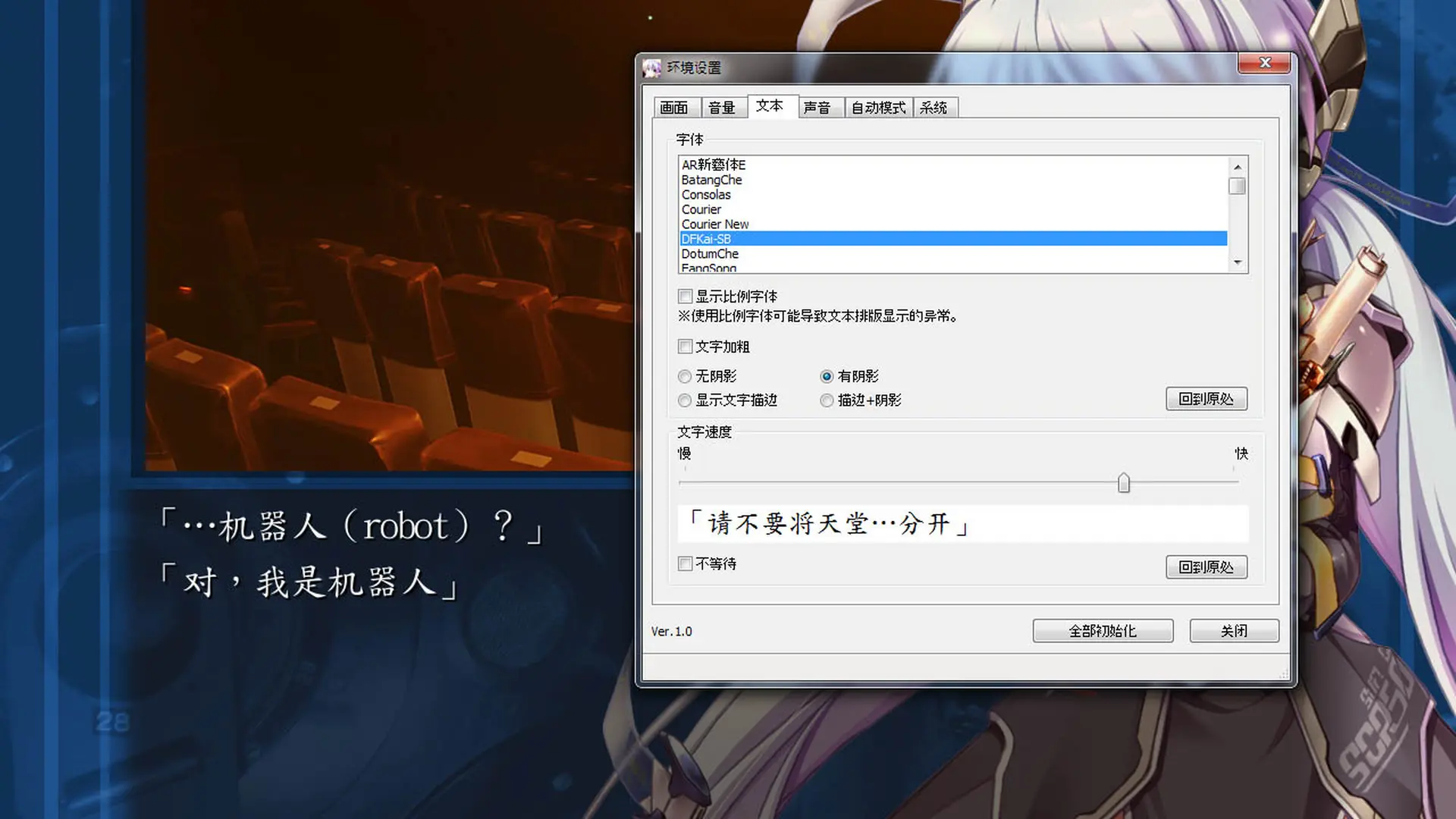1456x819 pixels.
Task: Toggle the 文字加粗 checkbox
Action: 686,347
